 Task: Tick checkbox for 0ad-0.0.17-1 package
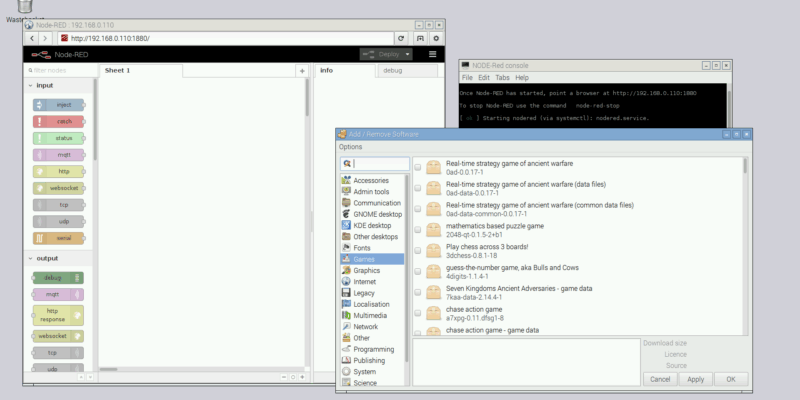[x=418, y=167]
